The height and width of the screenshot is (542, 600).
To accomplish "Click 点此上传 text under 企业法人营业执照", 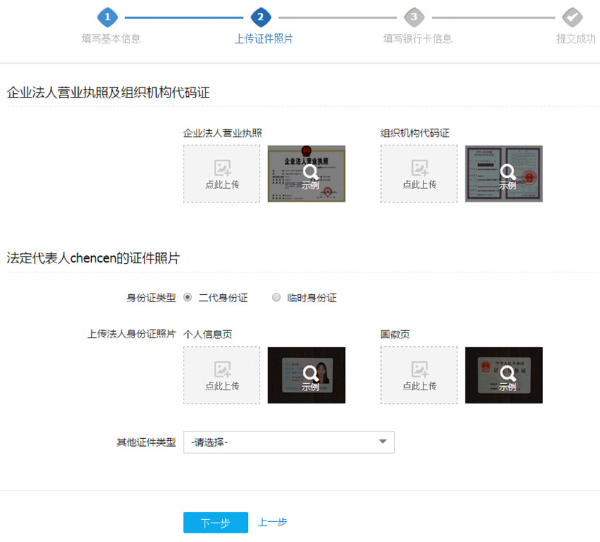I will (x=222, y=185).
